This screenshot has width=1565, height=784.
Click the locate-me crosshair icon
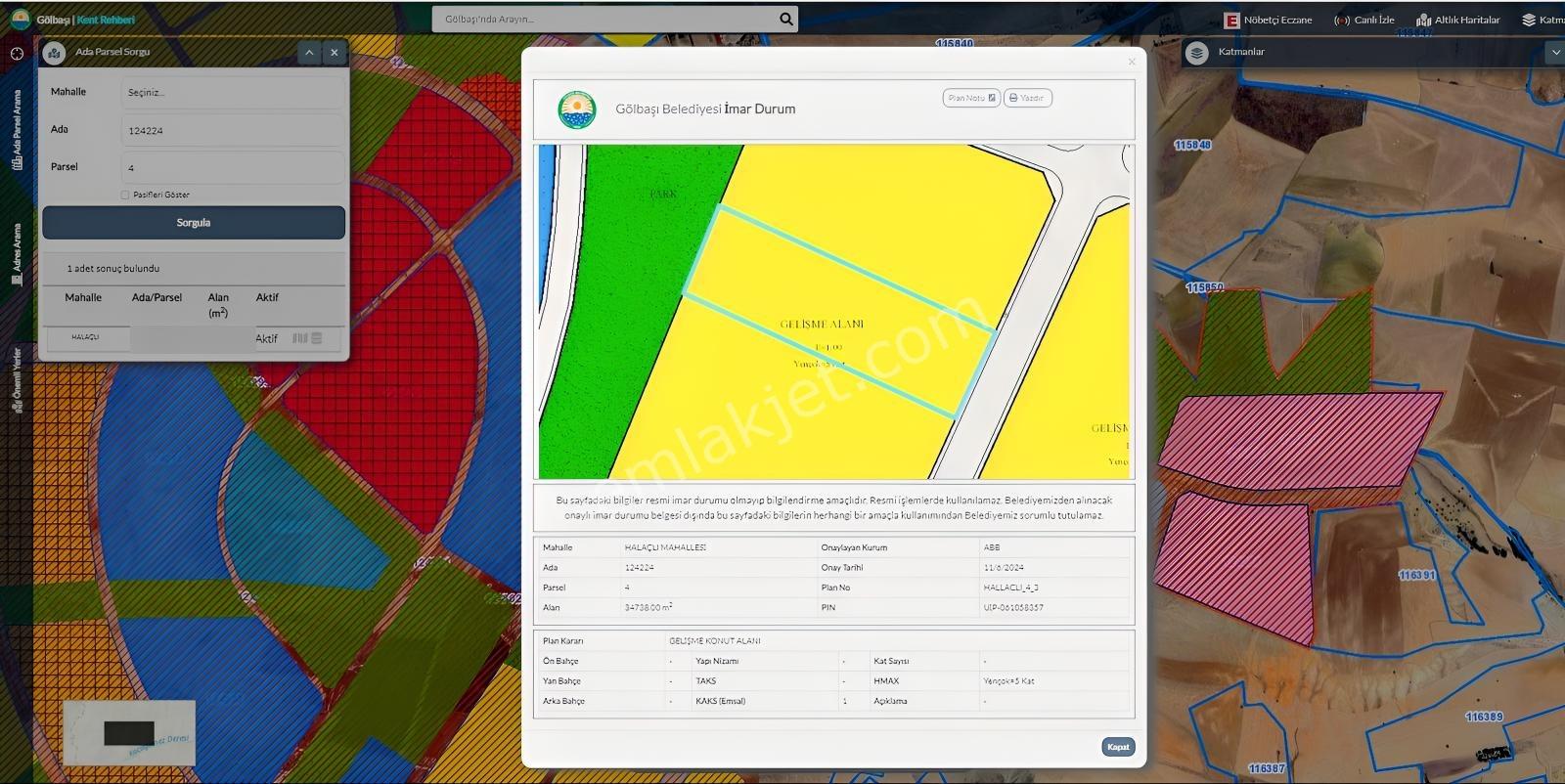pos(17,54)
